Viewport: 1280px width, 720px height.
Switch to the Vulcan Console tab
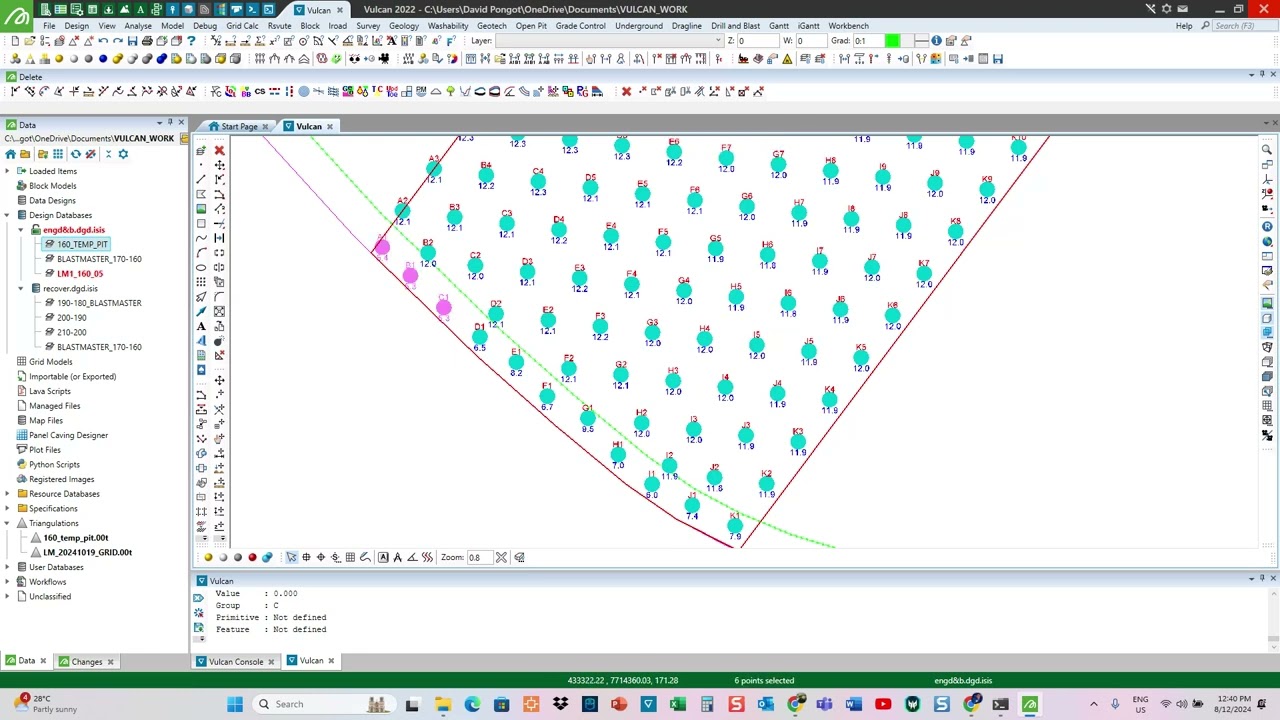pos(235,661)
